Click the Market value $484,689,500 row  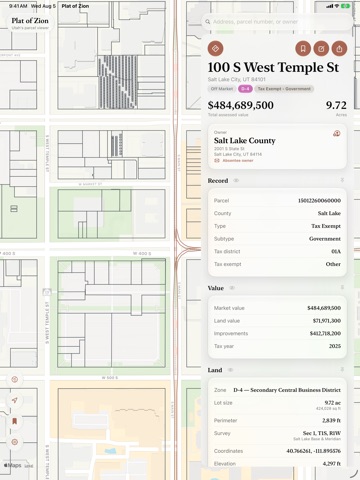point(277,308)
